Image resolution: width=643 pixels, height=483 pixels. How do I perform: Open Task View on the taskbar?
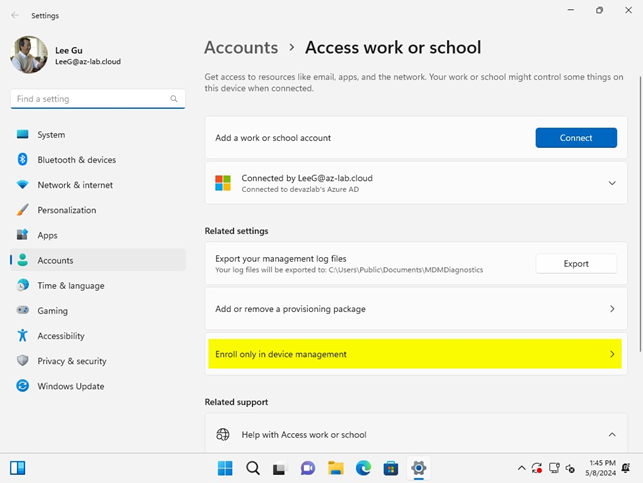pos(280,468)
